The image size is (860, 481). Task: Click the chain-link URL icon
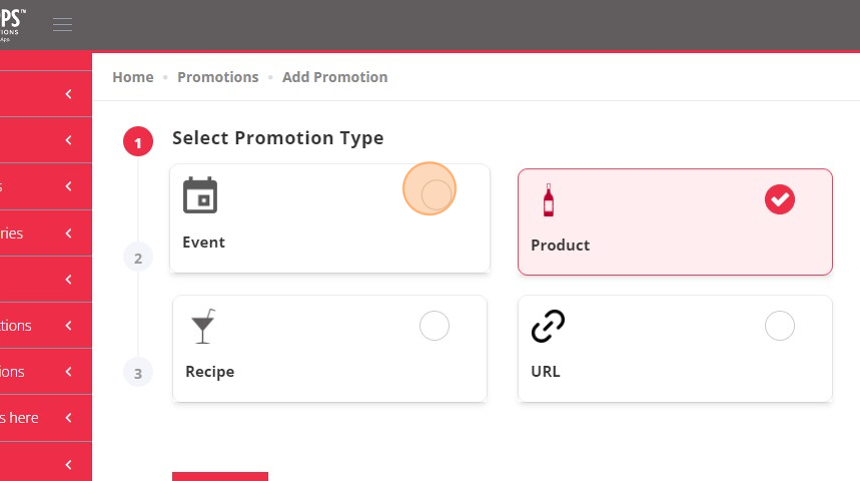(548, 326)
